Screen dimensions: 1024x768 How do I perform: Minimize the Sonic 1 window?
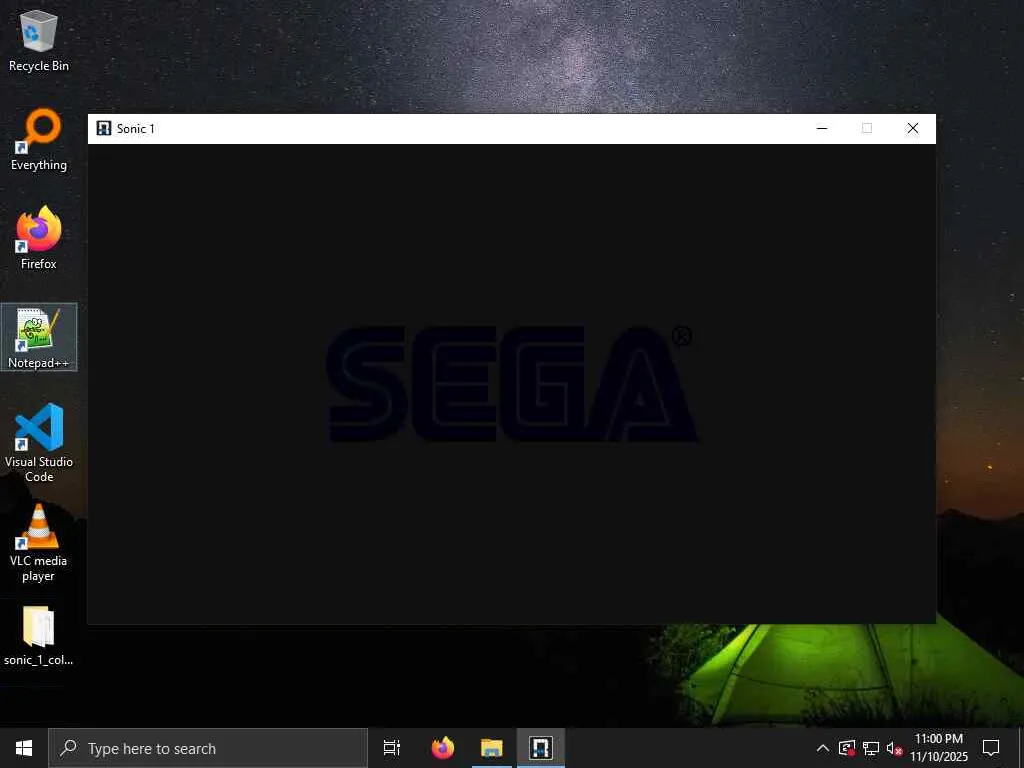tap(822, 128)
